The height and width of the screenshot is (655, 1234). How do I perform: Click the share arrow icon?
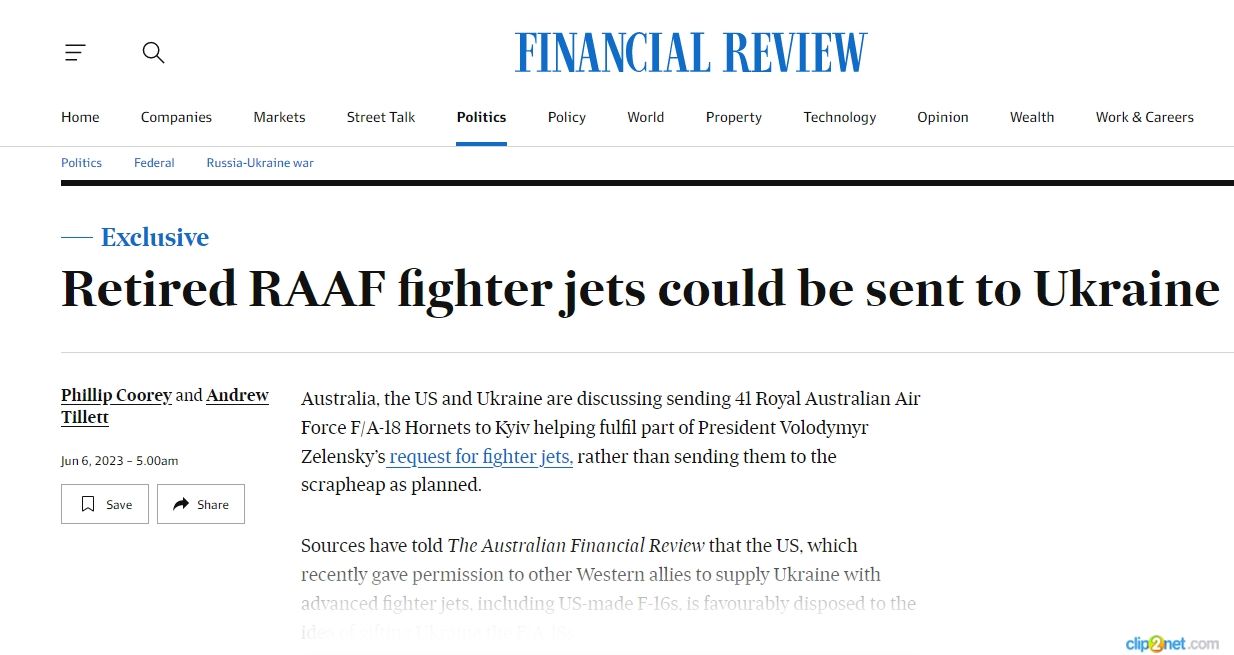pos(181,504)
